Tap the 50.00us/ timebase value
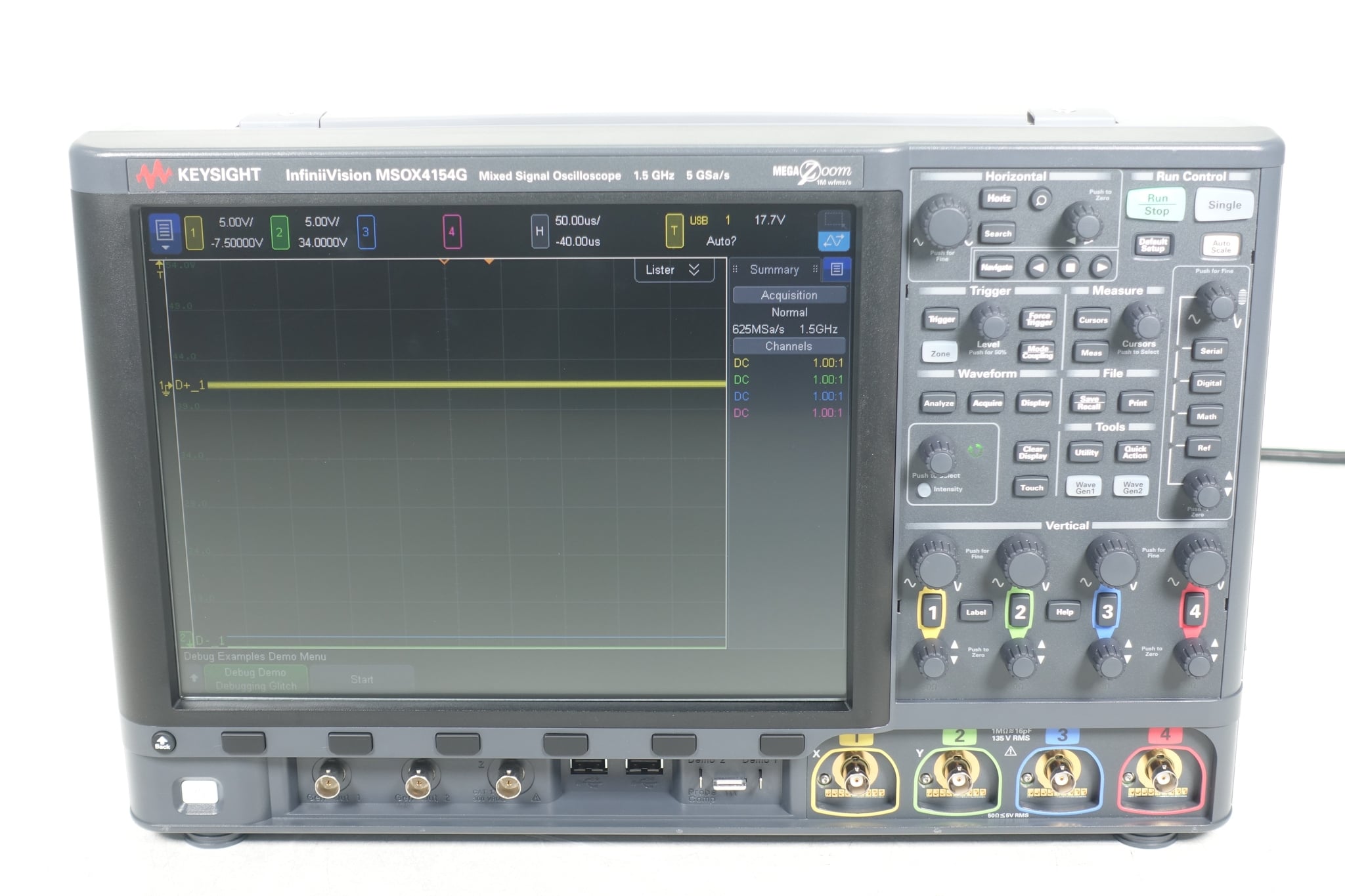This screenshot has height=896, width=1345. pyautogui.click(x=577, y=221)
